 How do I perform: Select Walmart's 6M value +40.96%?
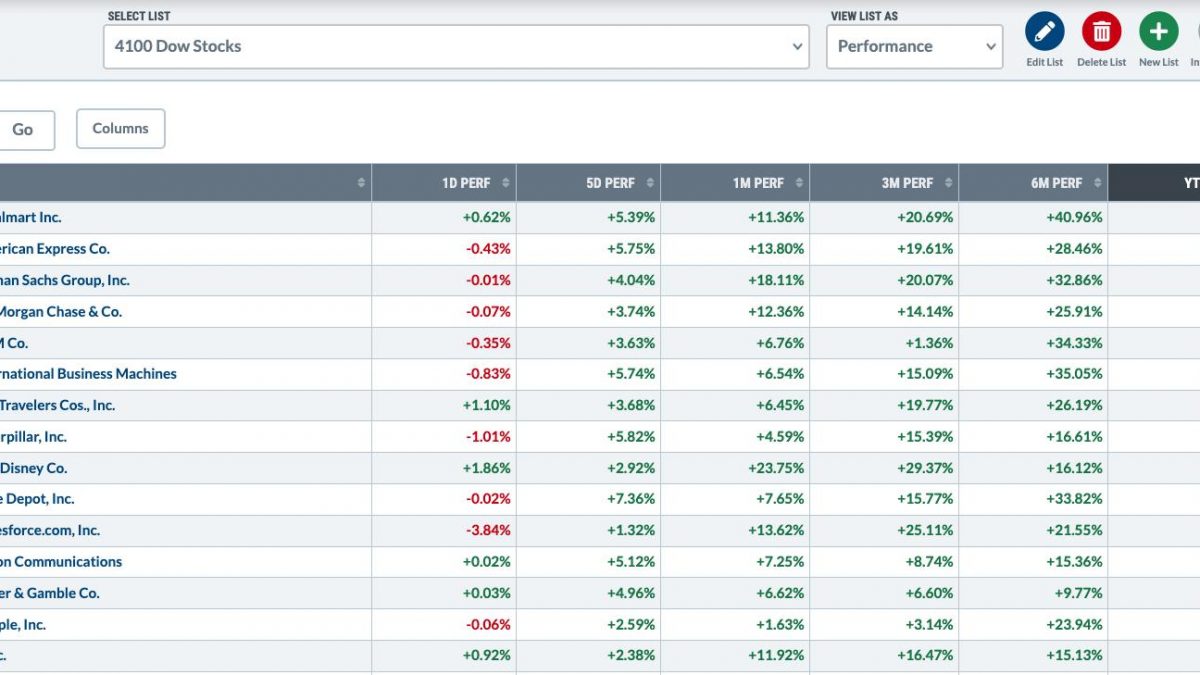point(1075,217)
